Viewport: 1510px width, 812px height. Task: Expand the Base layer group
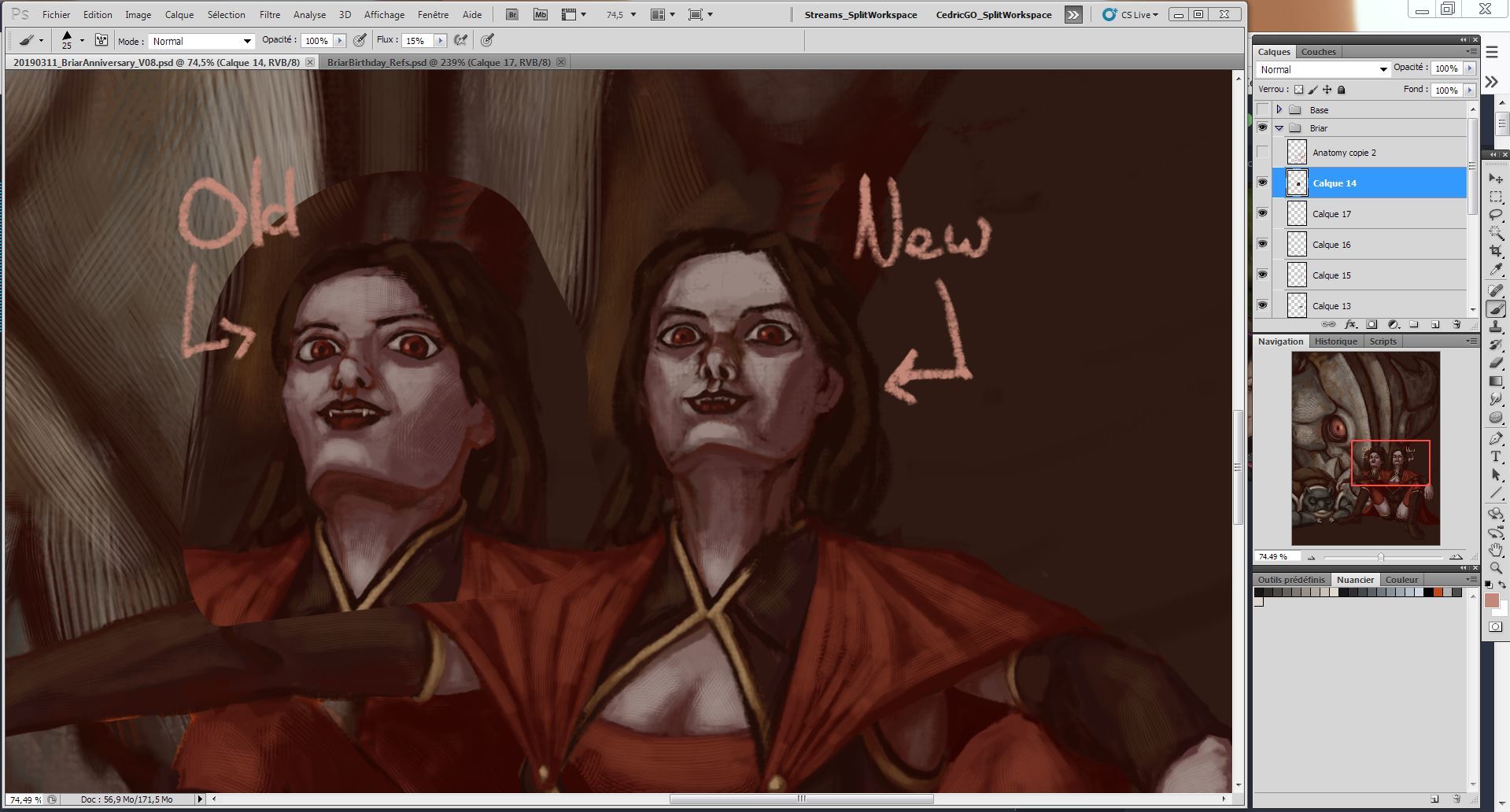(1279, 109)
